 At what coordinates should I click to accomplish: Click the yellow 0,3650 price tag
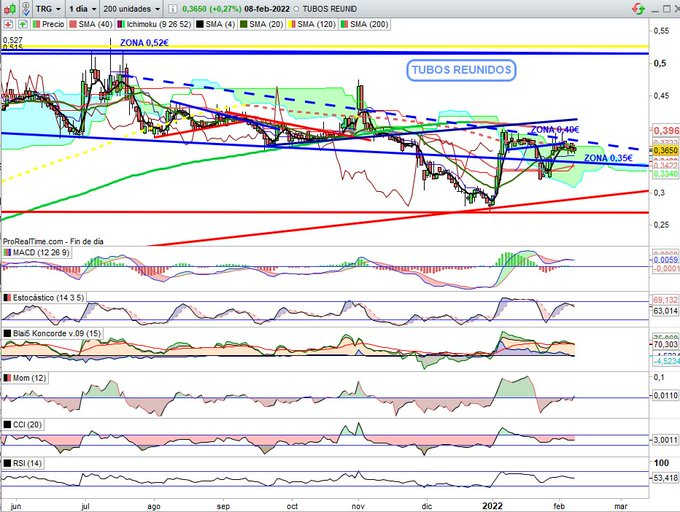coord(665,150)
